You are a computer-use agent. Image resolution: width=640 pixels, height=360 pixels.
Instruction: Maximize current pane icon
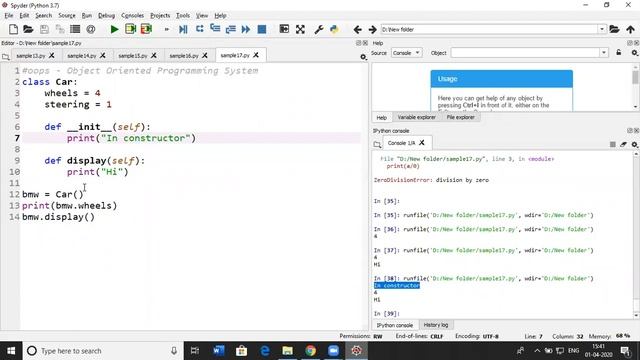[284, 29]
